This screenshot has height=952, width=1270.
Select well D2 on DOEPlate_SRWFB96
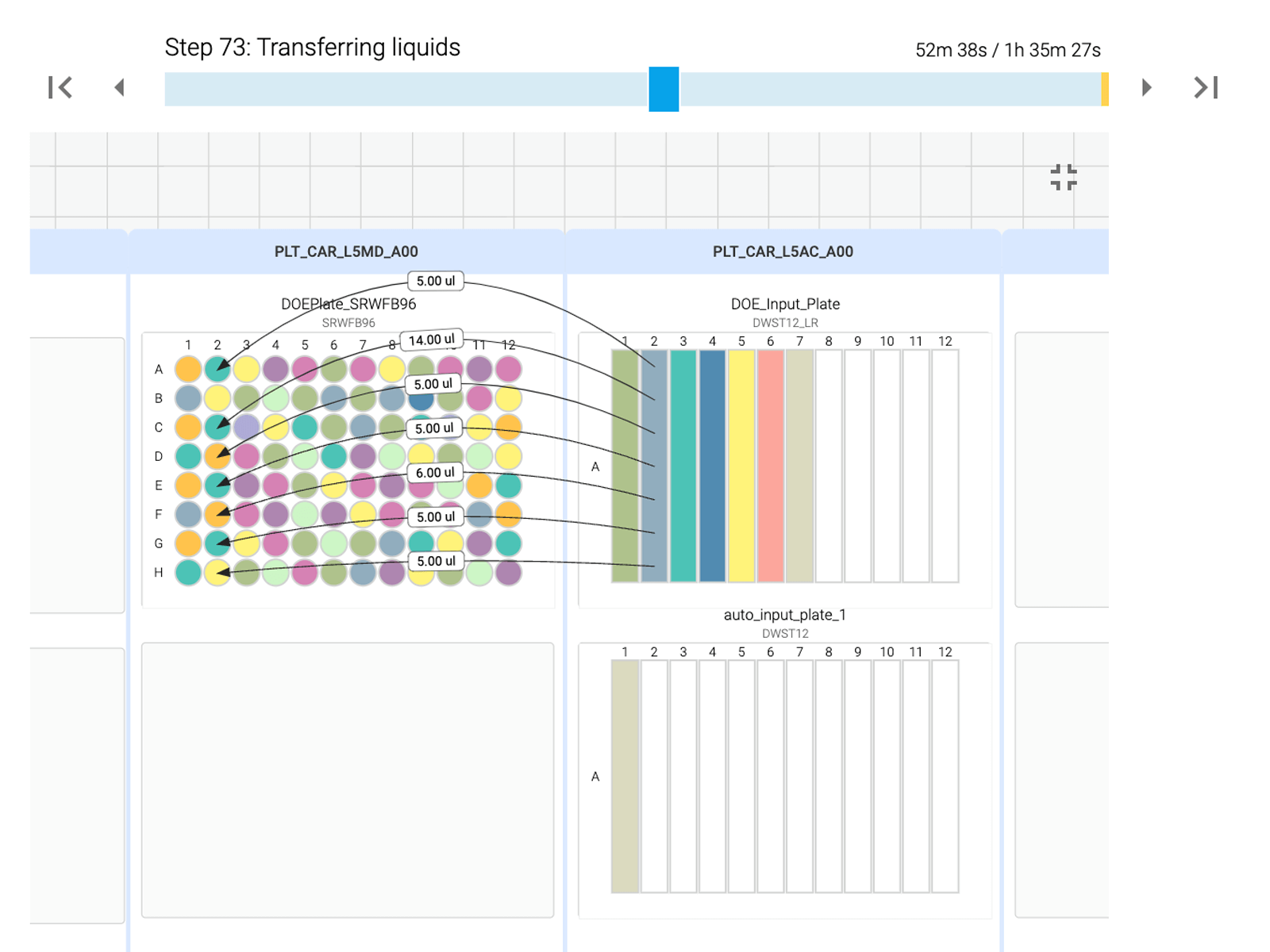pos(217,456)
